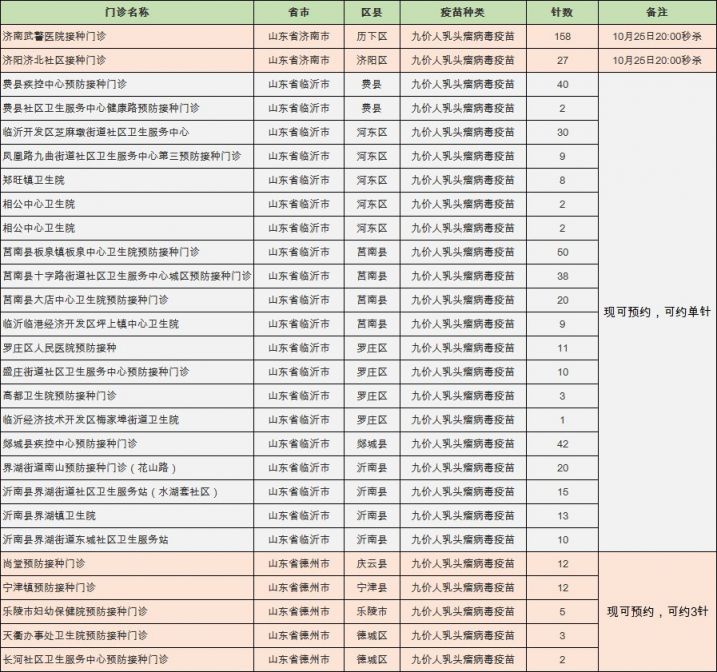The image size is (717, 672).
Task: Select 临沂开发区芝麻墩街道社区卫生服务中心 clinic name
Action: click(127, 133)
